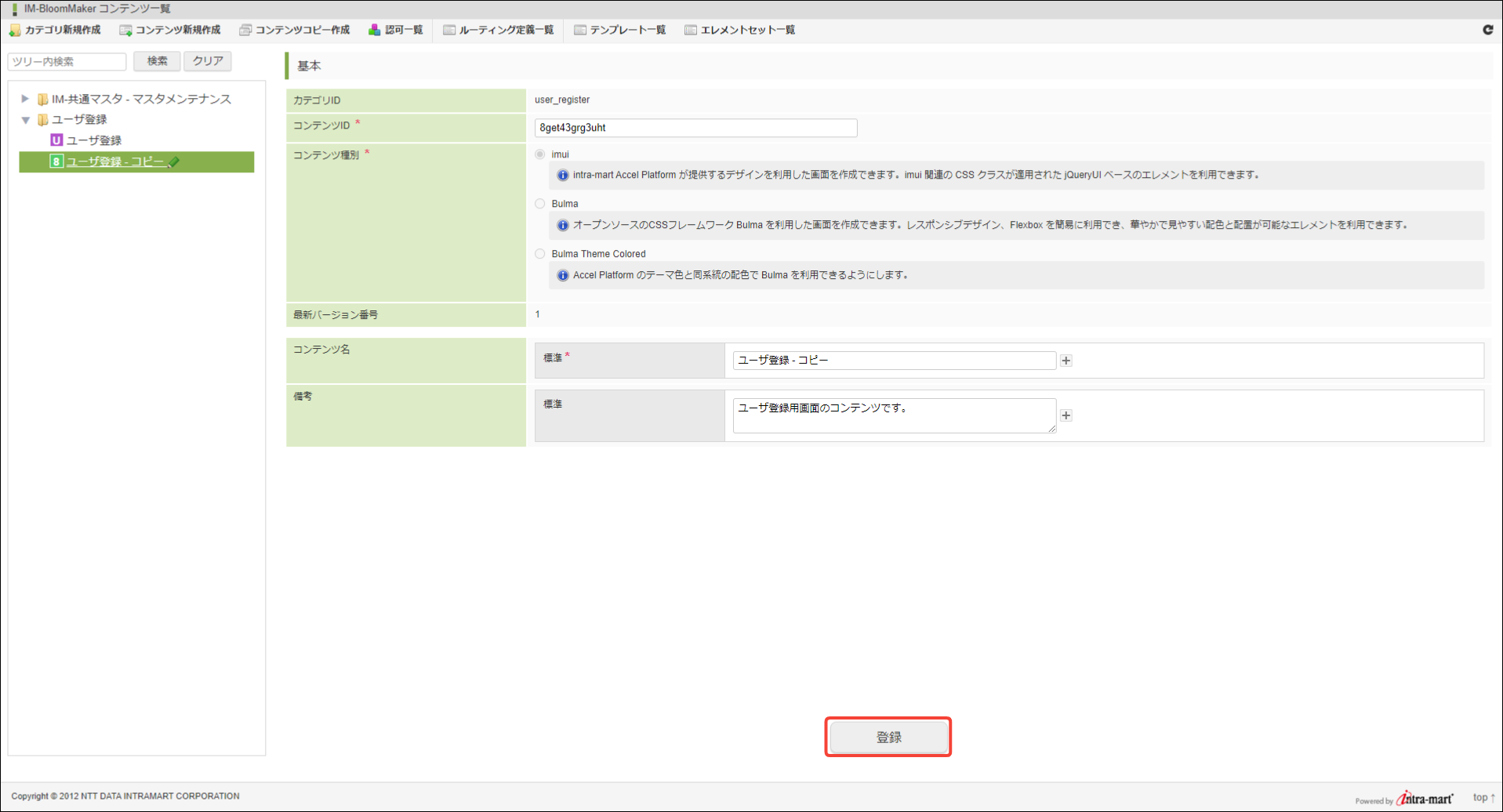This screenshot has width=1503, height=812.
Task: Click the plus icon beside 備考 textarea
Action: 1066,415
